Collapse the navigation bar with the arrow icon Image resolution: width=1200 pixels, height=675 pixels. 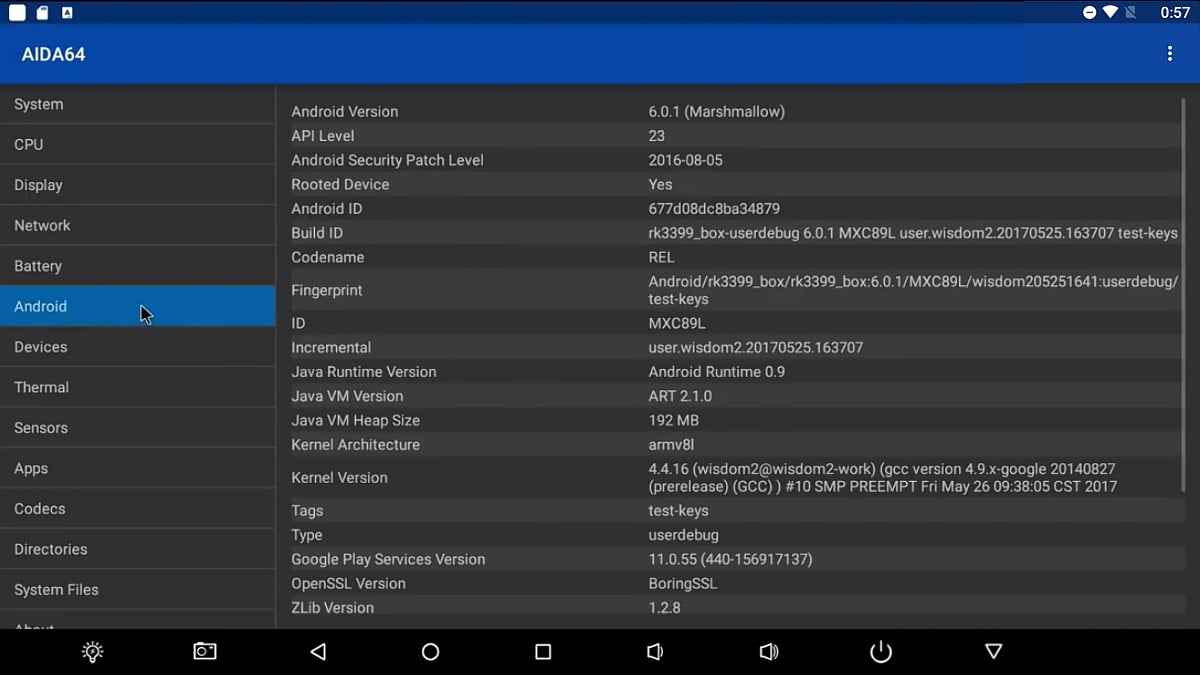(x=993, y=651)
